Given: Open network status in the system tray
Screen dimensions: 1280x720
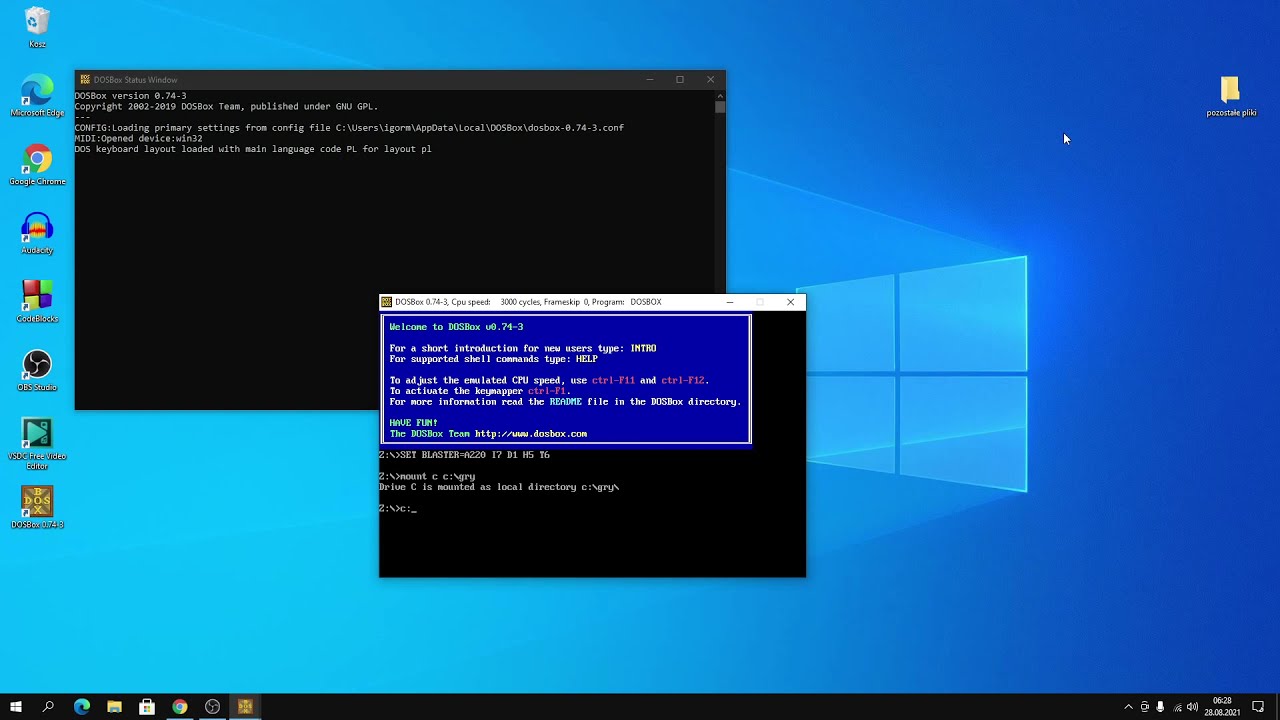Looking at the screenshot, I should [x=1177, y=707].
